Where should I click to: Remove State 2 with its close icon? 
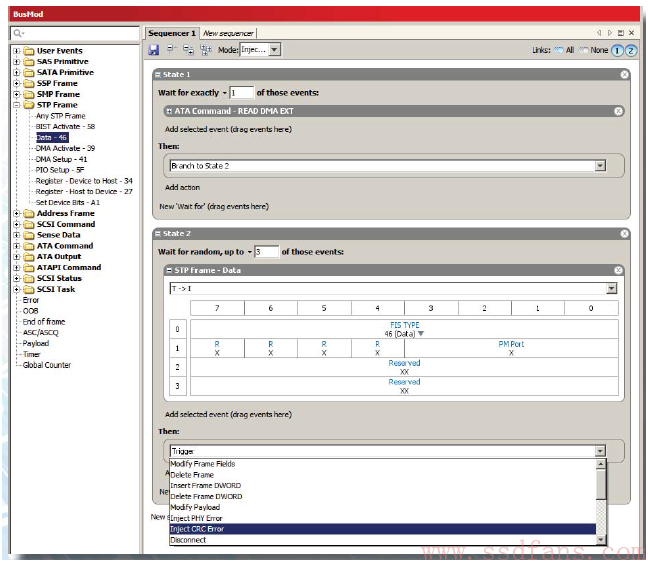click(624, 233)
